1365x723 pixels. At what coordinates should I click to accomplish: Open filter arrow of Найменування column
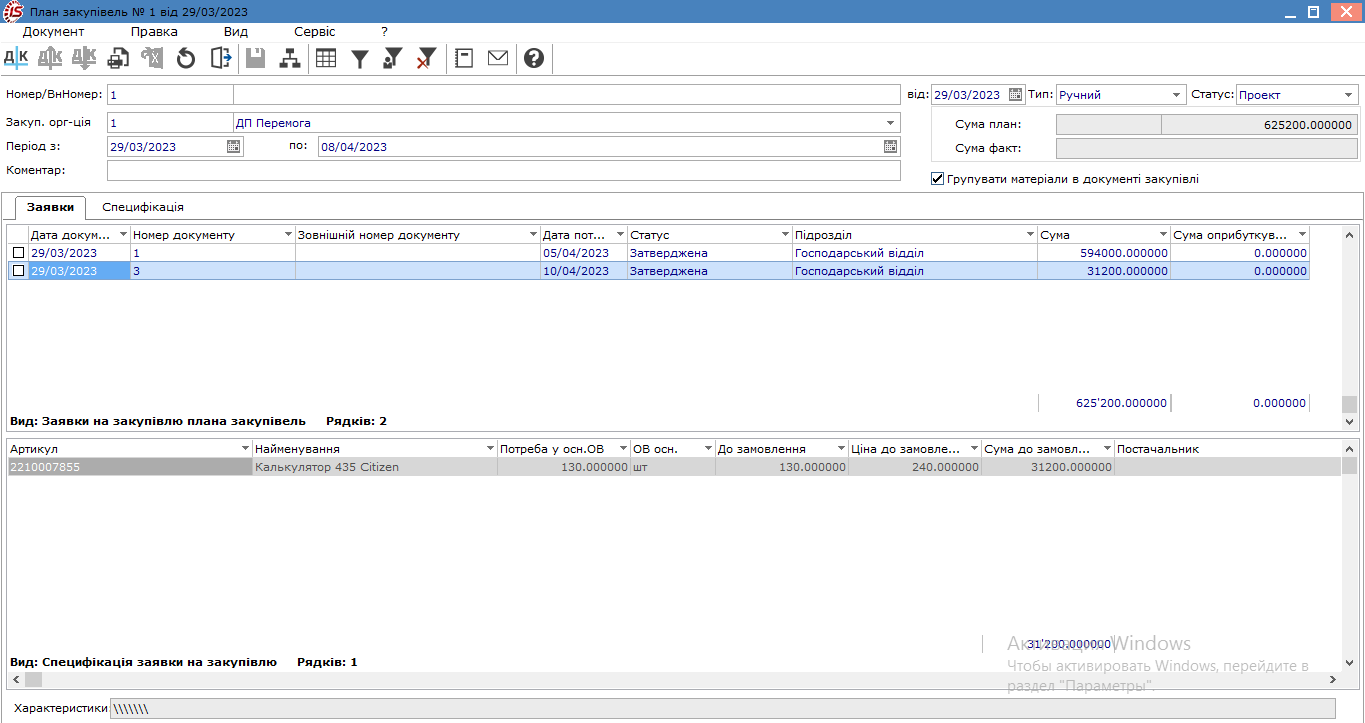[490, 449]
